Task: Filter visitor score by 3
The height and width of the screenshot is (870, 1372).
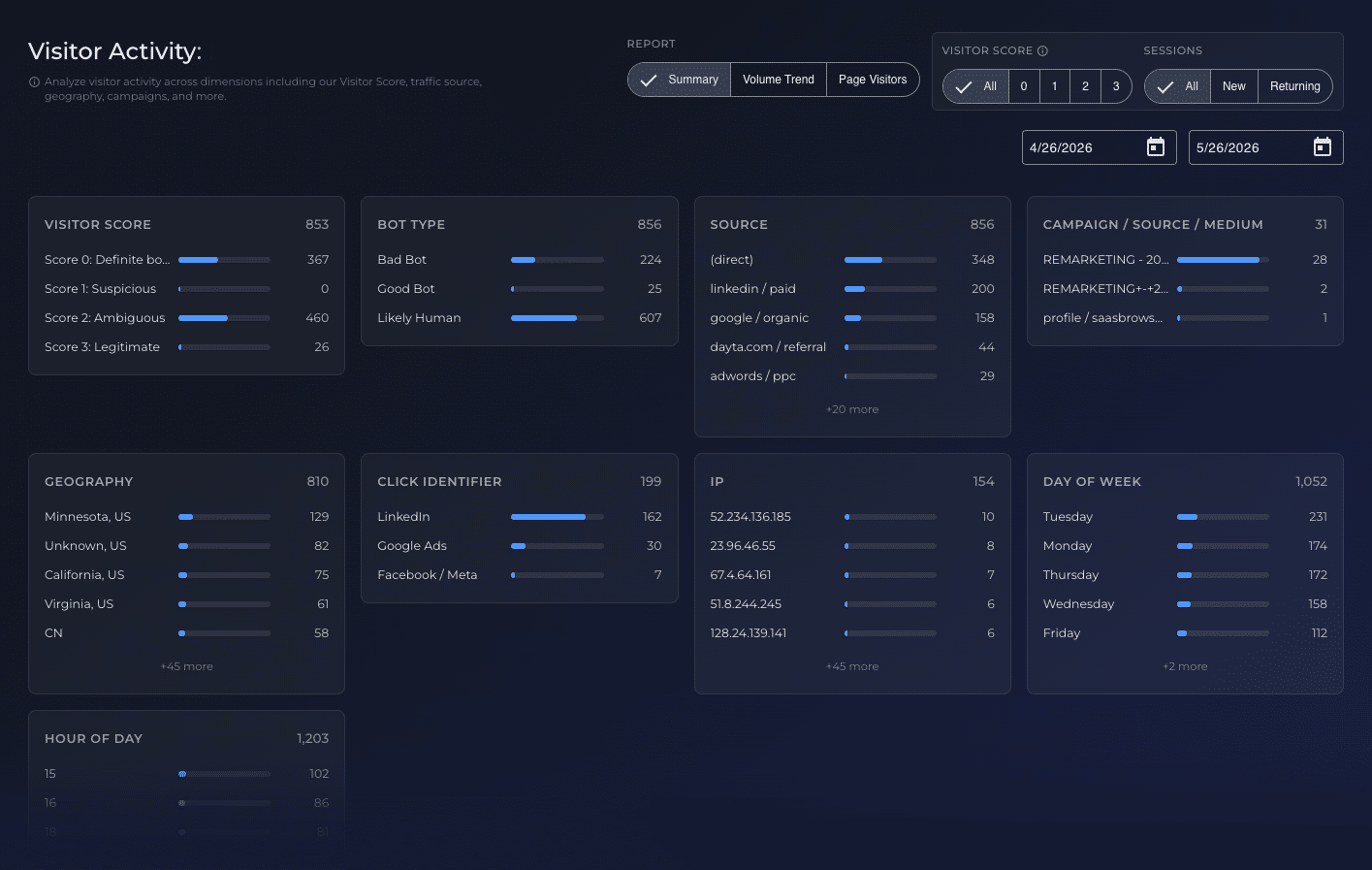Action: point(1116,86)
